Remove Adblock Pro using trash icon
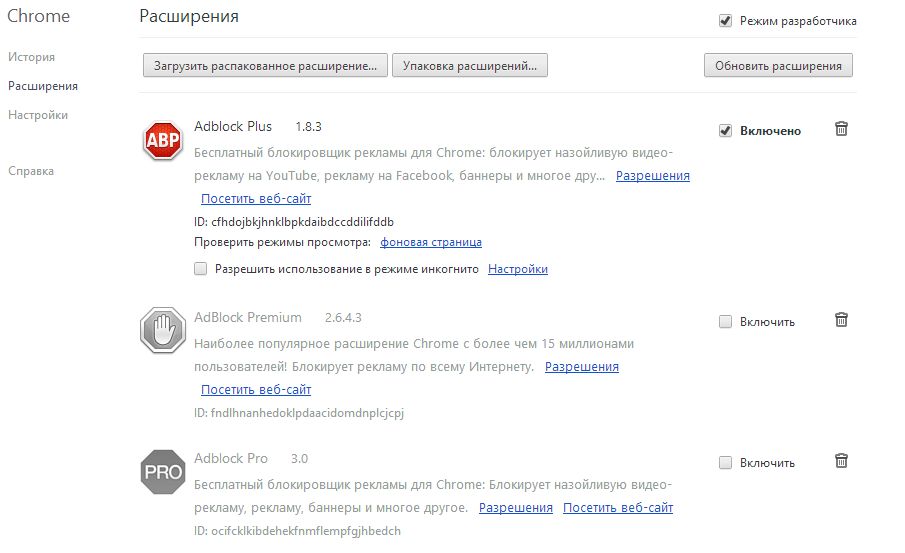The image size is (905, 553). tap(841, 461)
